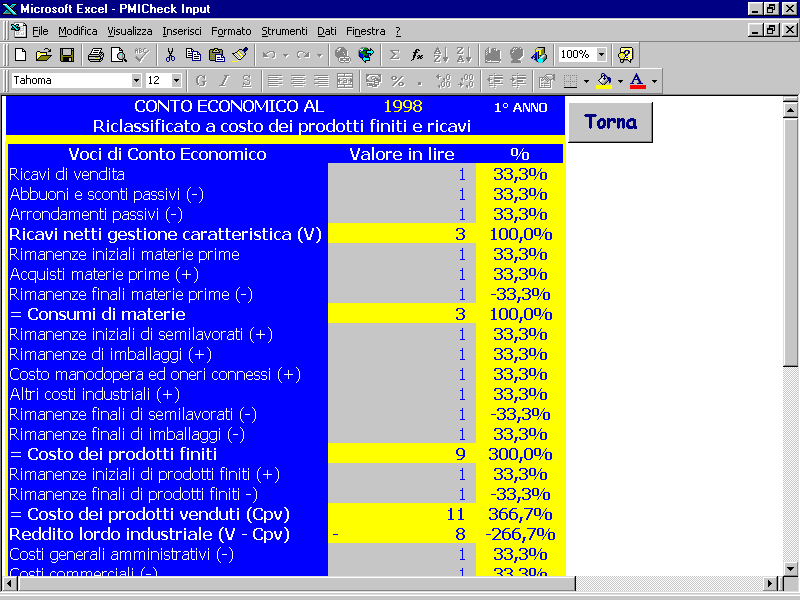Click the horizontal scrollbar right arrow
The height and width of the screenshot is (600, 800).
click(770, 583)
